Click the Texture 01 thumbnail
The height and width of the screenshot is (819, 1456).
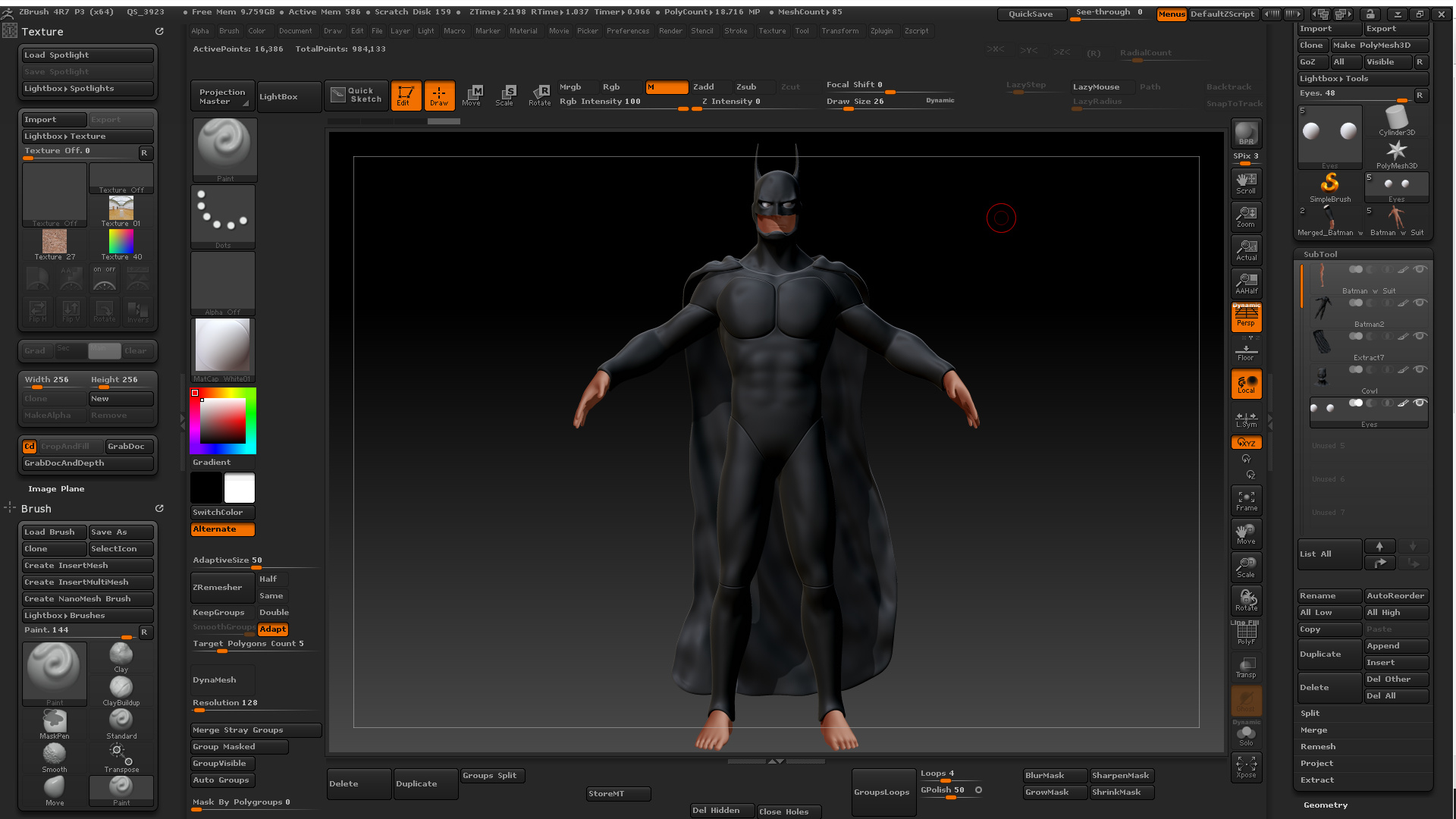click(x=121, y=212)
